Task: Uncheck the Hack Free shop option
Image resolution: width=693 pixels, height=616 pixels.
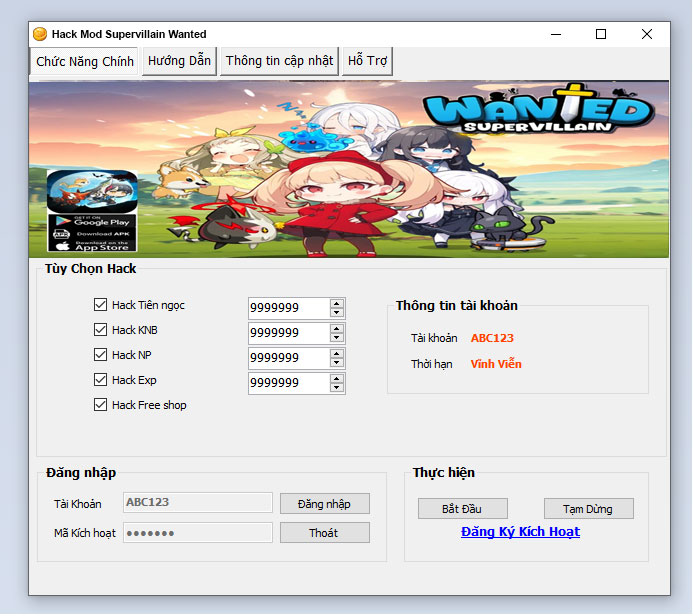Action: [100, 405]
